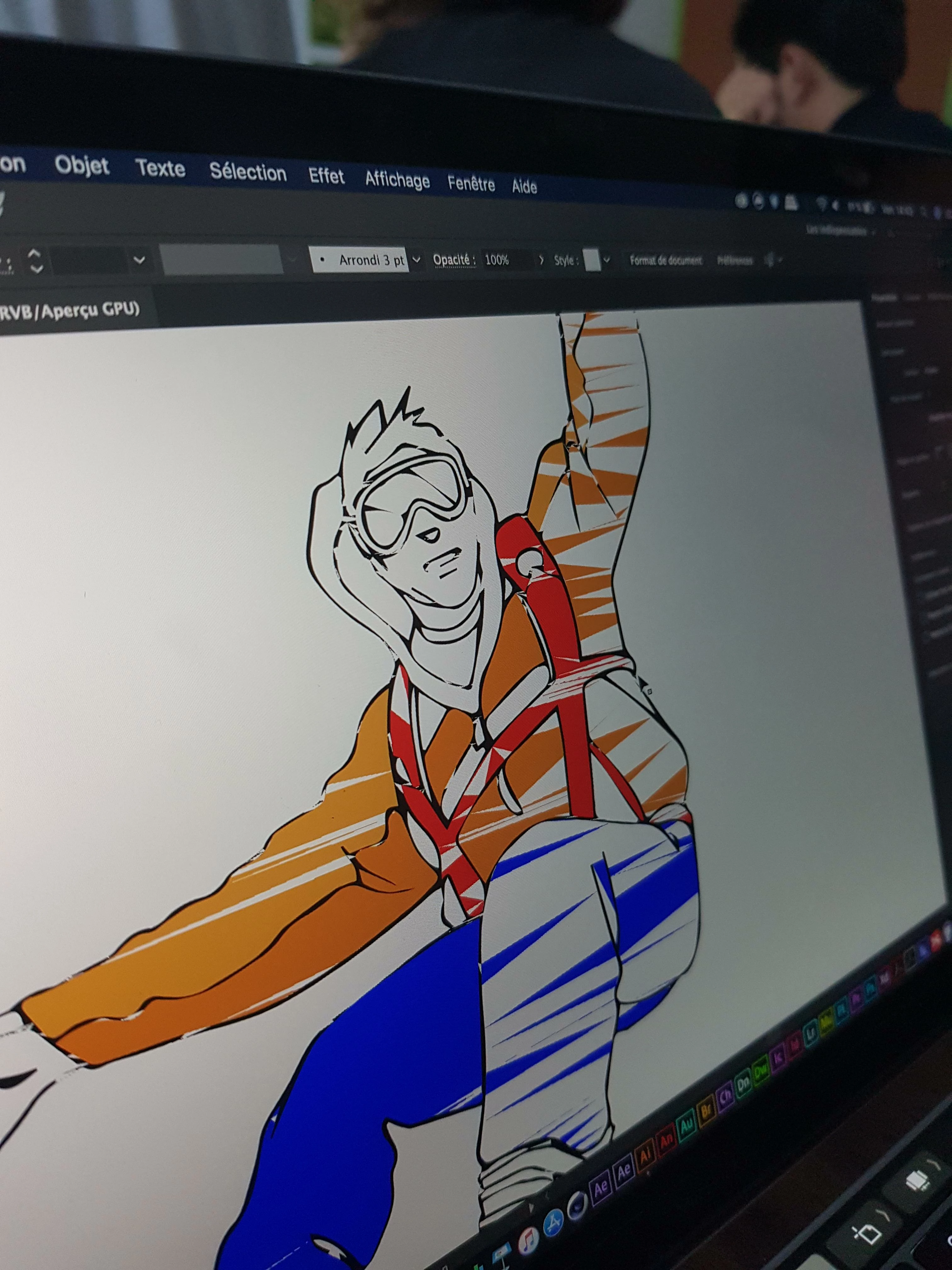Open the Objet menu
The height and width of the screenshot is (1270, 952).
(x=82, y=166)
